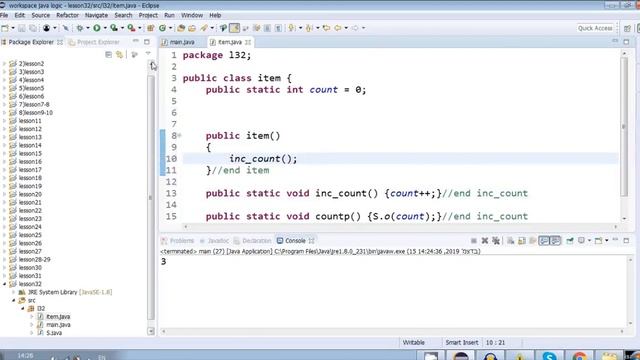Remove All Terminated Launches double-X icon
Viewport: 640px width, 360px height.
point(496,241)
